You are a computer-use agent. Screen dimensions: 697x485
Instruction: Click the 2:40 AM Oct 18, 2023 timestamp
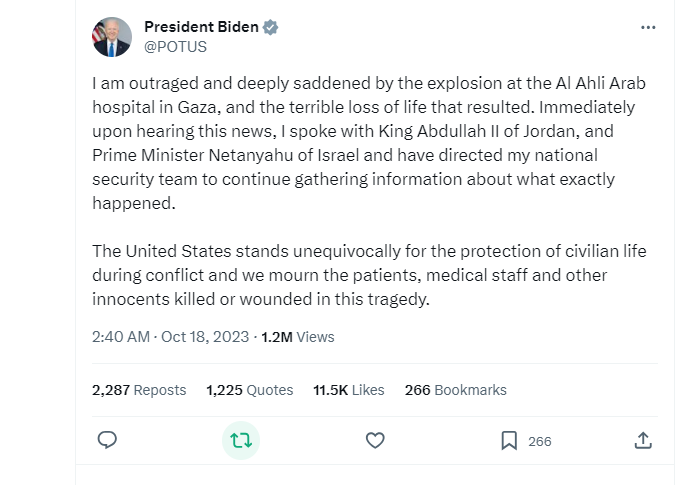tap(170, 337)
